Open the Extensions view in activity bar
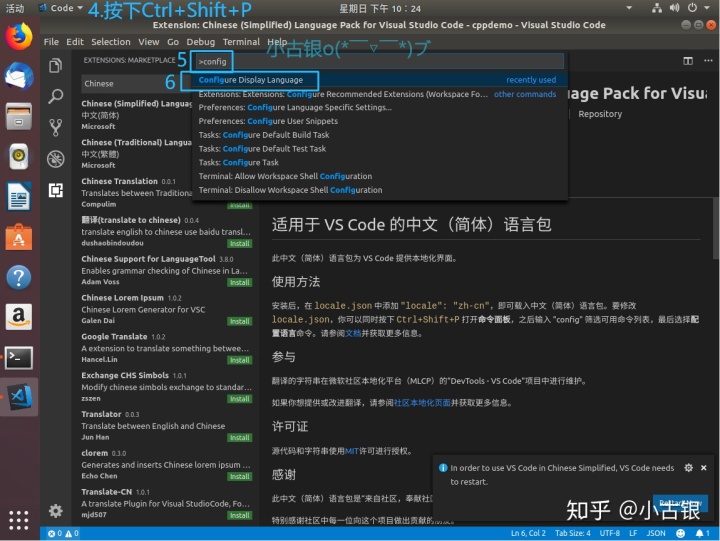 (56, 190)
